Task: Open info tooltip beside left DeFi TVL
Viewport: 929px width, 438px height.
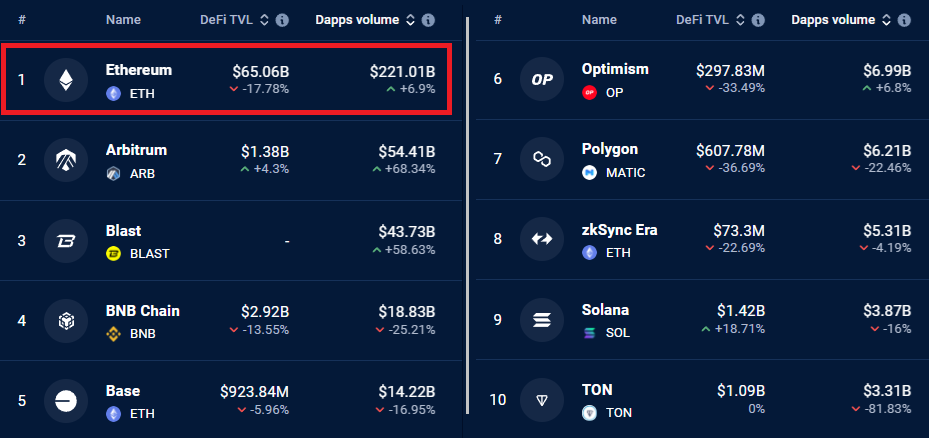Action: pyautogui.click(x=282, y=20)
